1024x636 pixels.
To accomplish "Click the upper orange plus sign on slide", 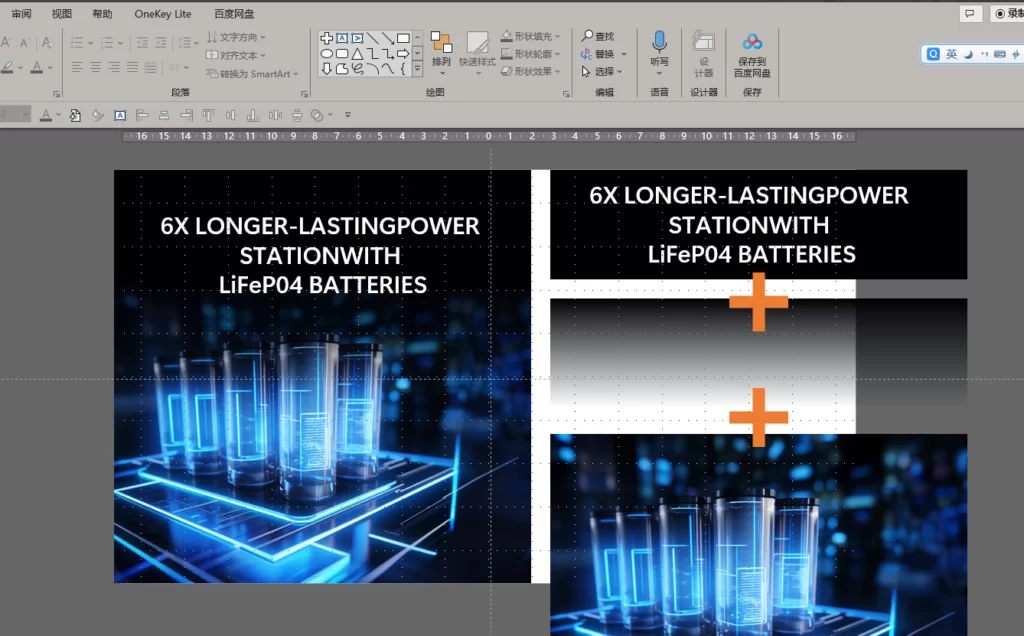I will [758, 302].
